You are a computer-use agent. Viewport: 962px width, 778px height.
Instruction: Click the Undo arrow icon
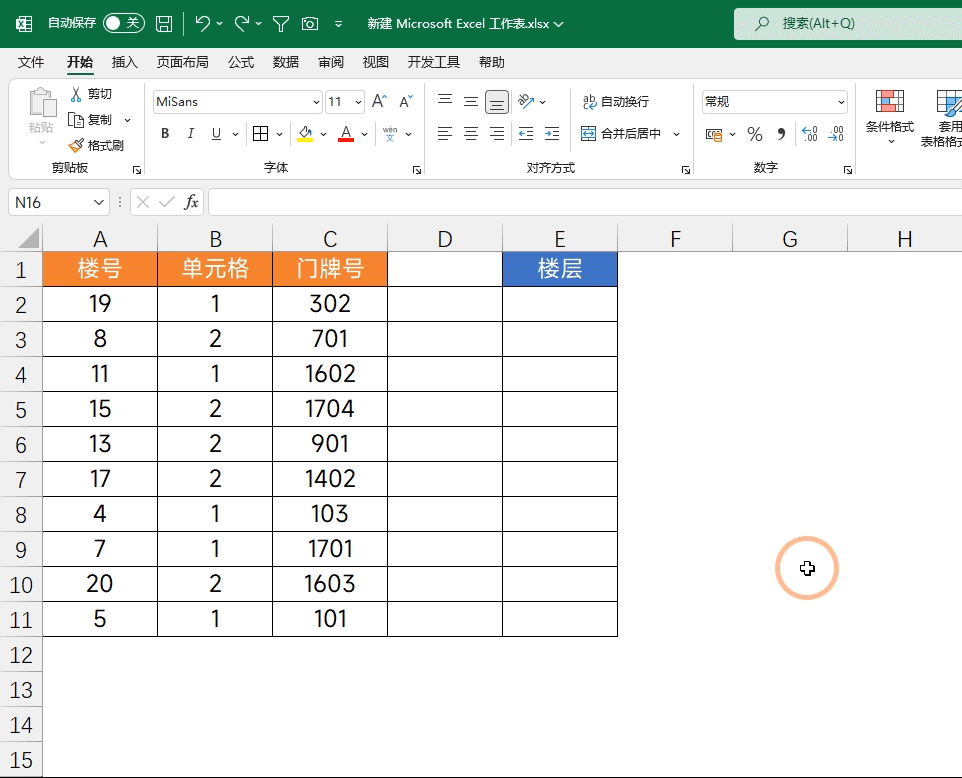202,23
